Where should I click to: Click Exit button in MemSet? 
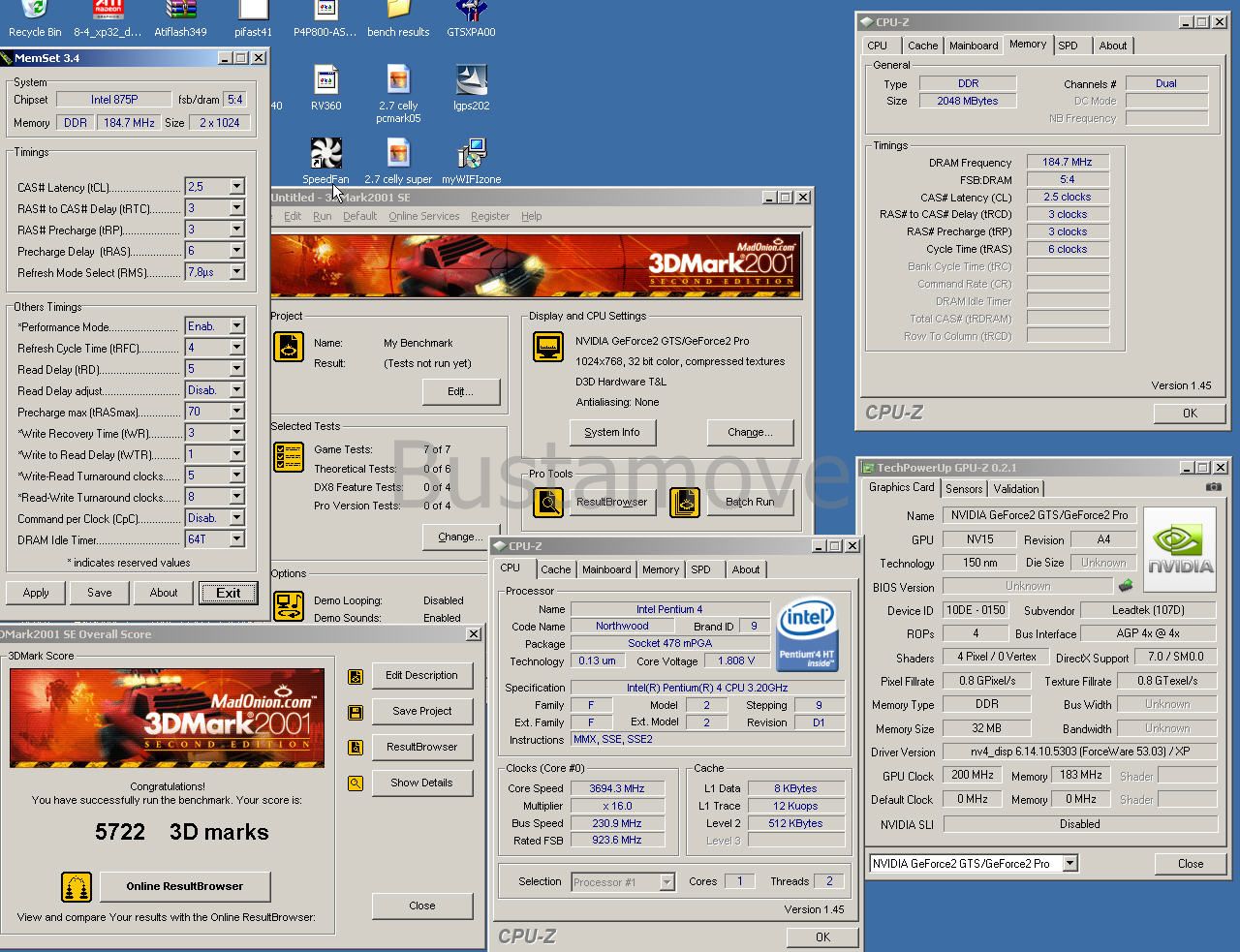pyautogui.click(x=229, y=593)
